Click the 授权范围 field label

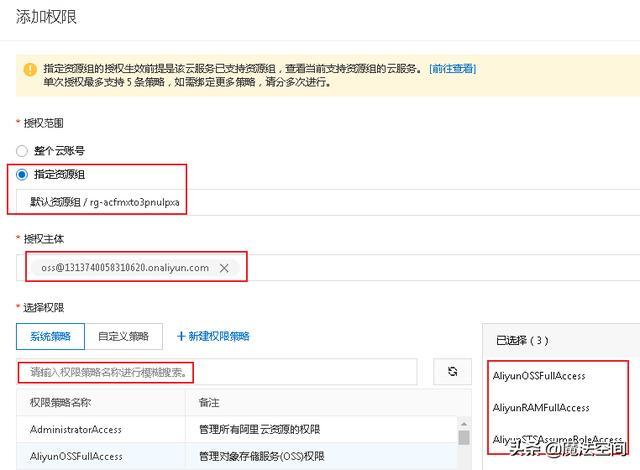(43, 123)
